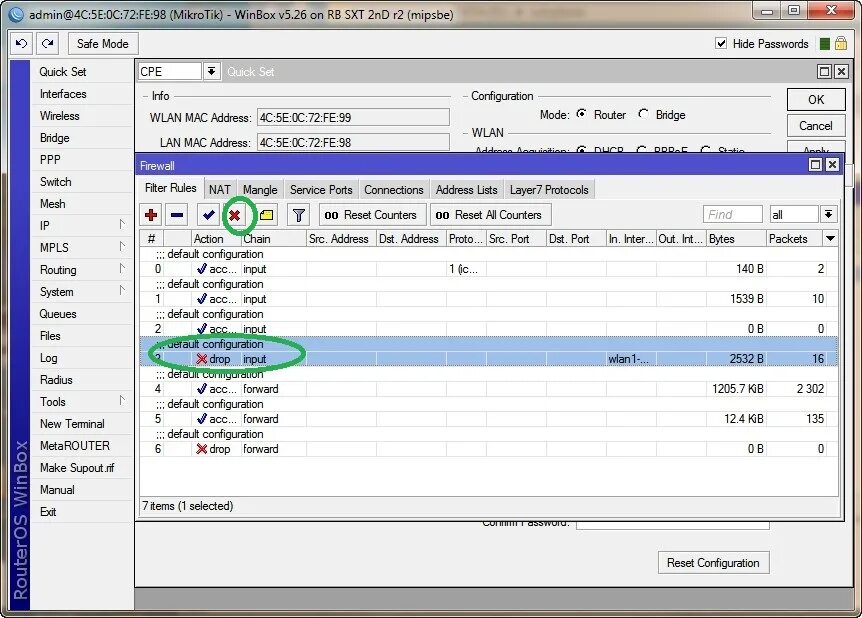This screenshot has height=618, width=862.
Task: Click the redo arrow icon
Action: 48,43
